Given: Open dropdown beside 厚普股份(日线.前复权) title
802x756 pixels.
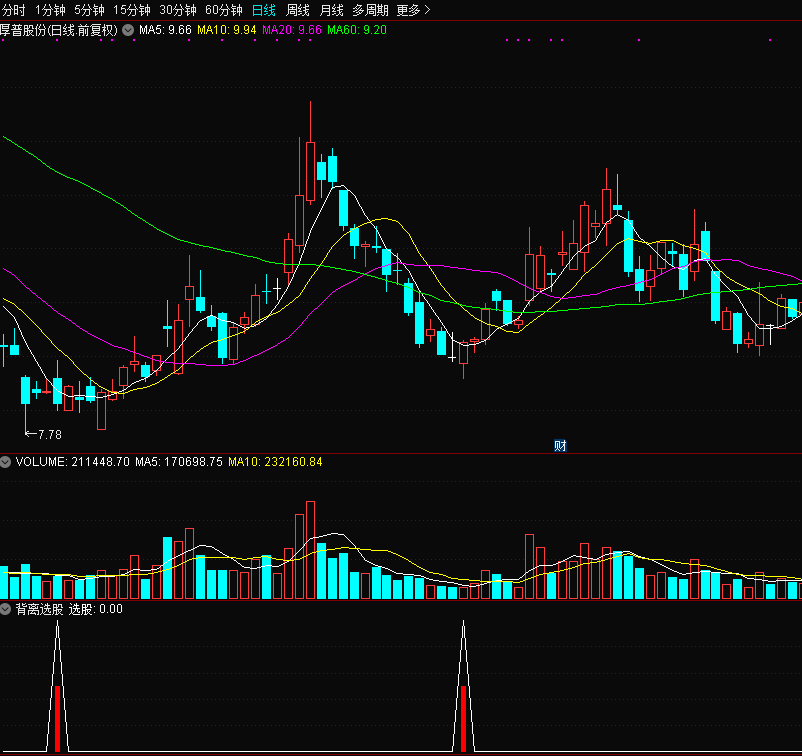Looking at the screenshot, I should pyautogui.click(x=128, y=30).
